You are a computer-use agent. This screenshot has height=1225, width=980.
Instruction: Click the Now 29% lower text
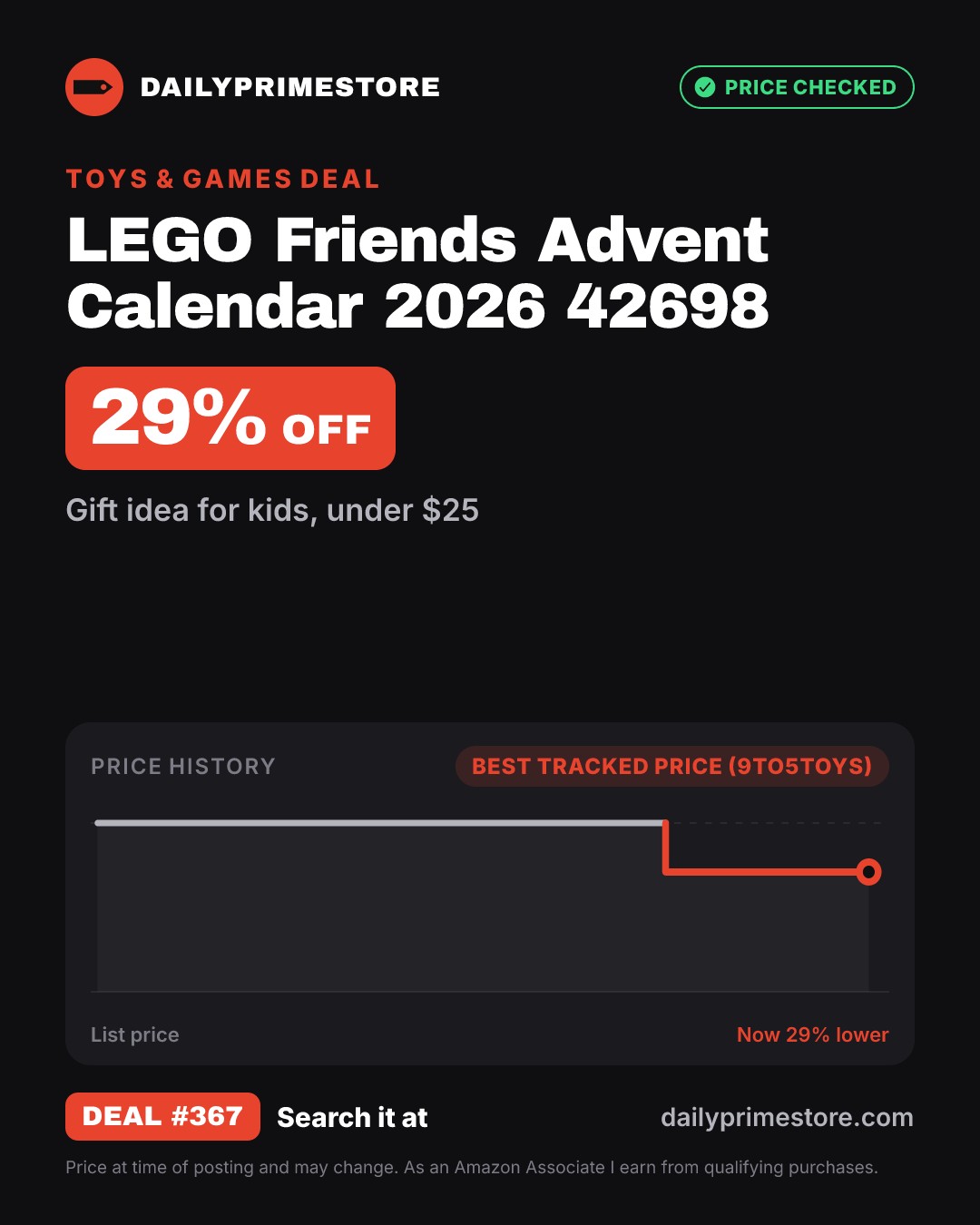pyautogui.click(x=812, y=1034)
